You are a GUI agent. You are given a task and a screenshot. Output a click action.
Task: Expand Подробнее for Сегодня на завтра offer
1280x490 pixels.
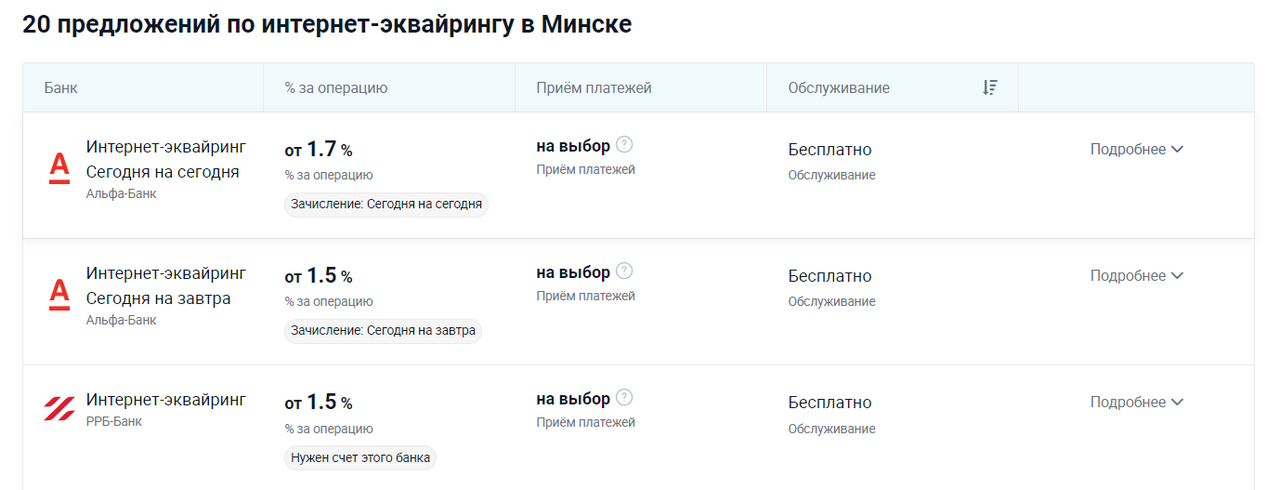[x=1136, y=276]
